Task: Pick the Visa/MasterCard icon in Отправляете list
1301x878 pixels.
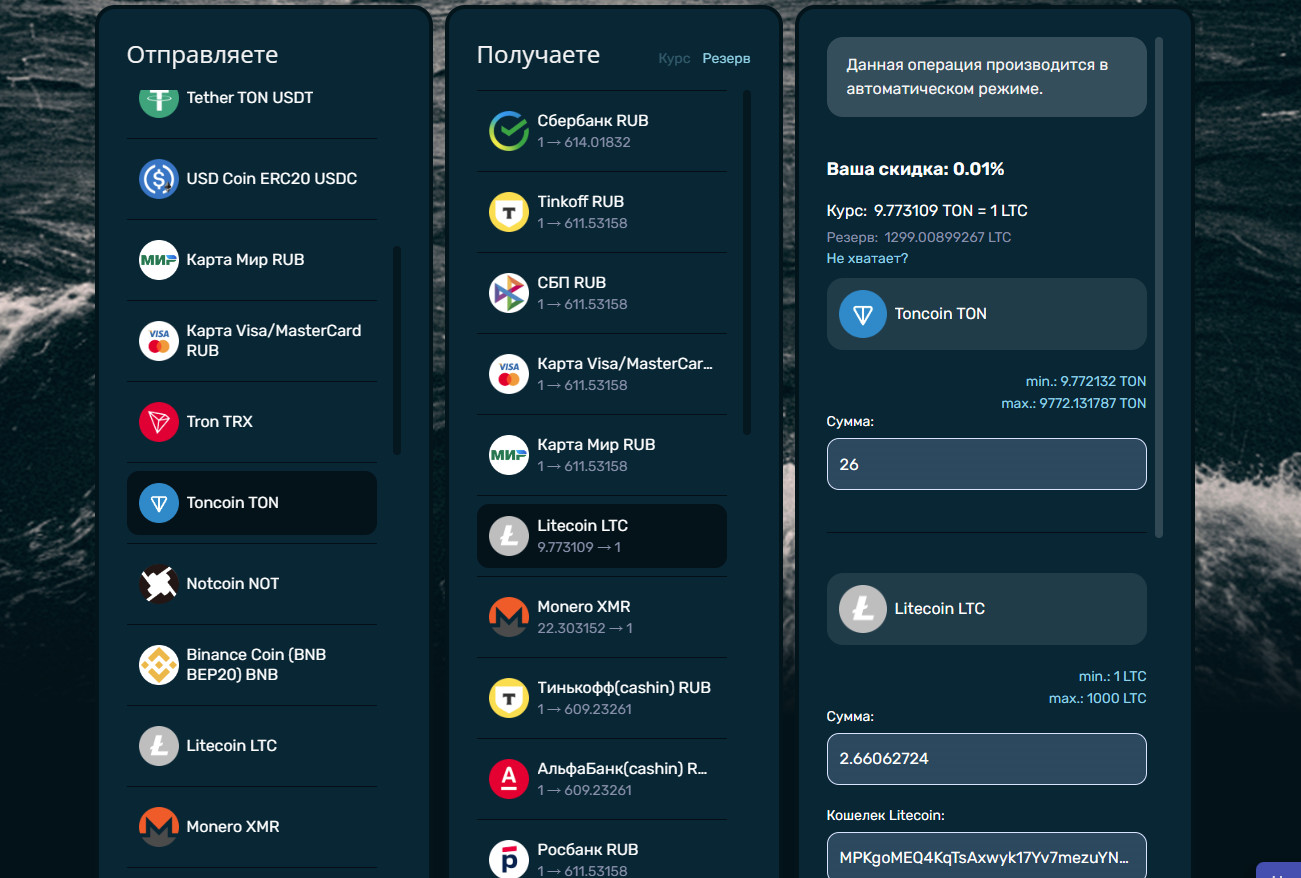Action: pos(158,341)
